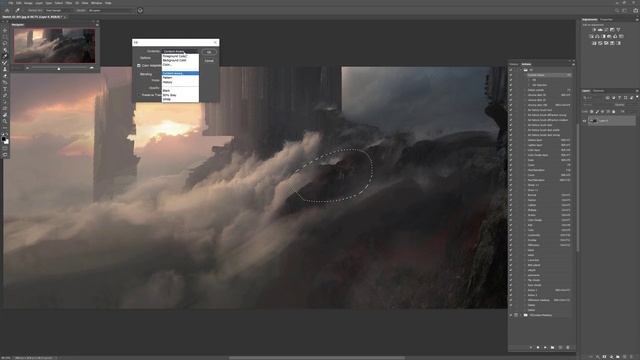The height and width of the screenshot is (360, 640).
Task: Select the Rectangular Marquee tool
Action: (5, 37)
